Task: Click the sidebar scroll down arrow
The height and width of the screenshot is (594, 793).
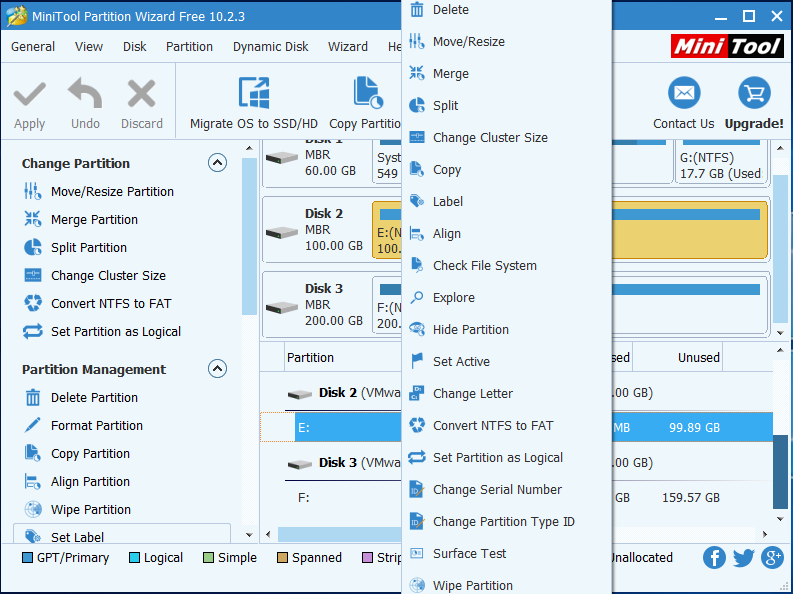Action: (x=249, y=534)
